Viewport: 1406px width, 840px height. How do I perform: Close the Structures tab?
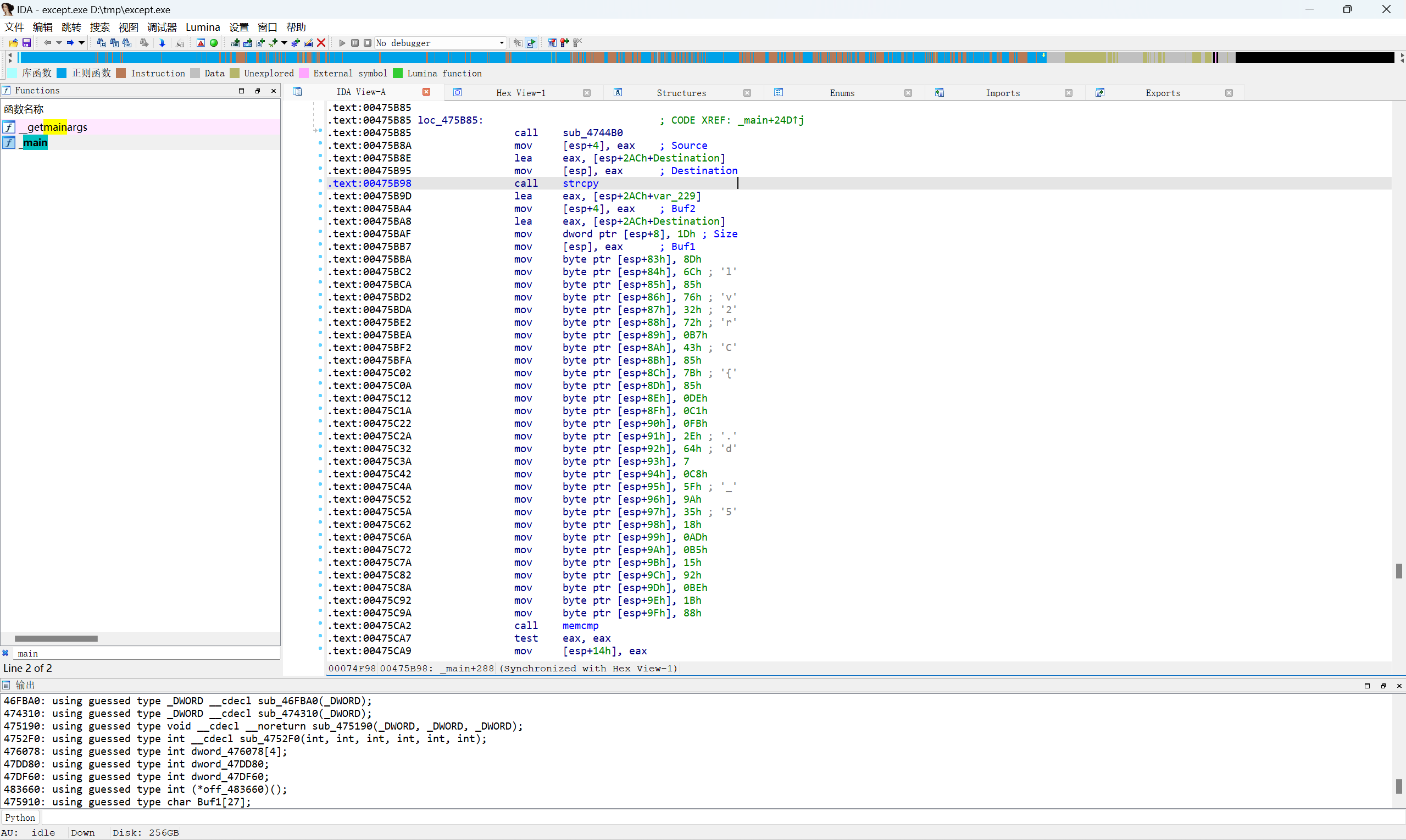tap(747, 93)
